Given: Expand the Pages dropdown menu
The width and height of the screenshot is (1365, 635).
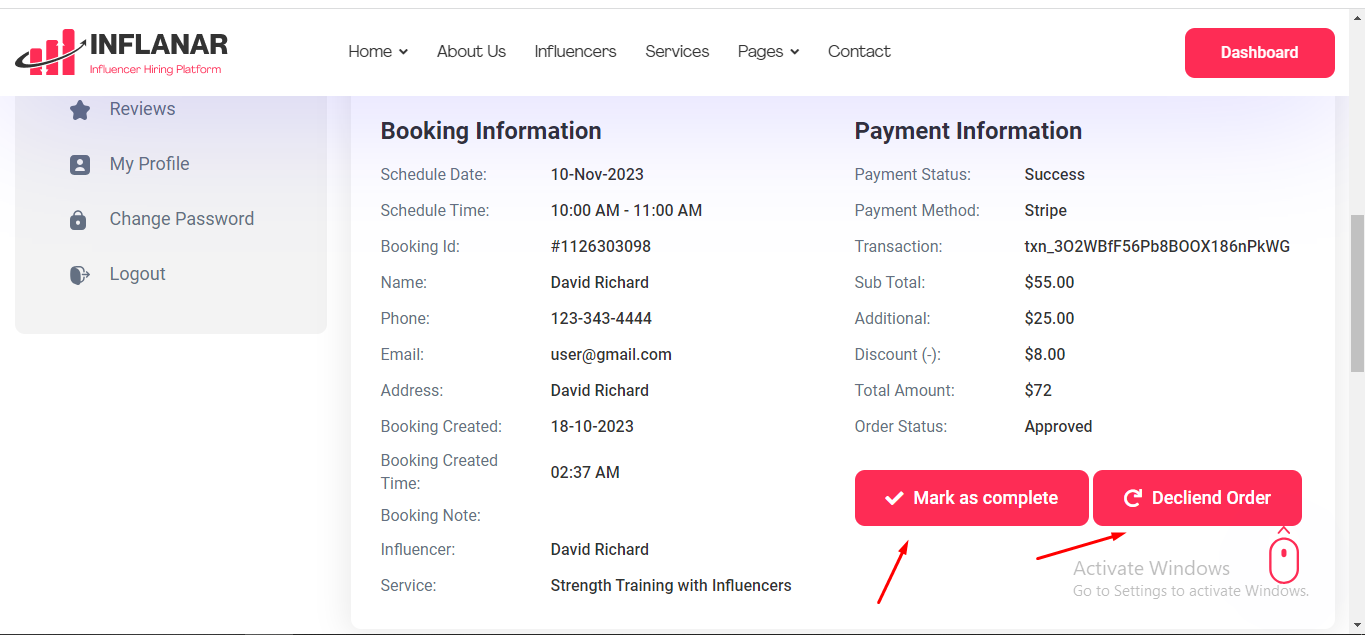Looking at the screenshot, I should [768, 51].
